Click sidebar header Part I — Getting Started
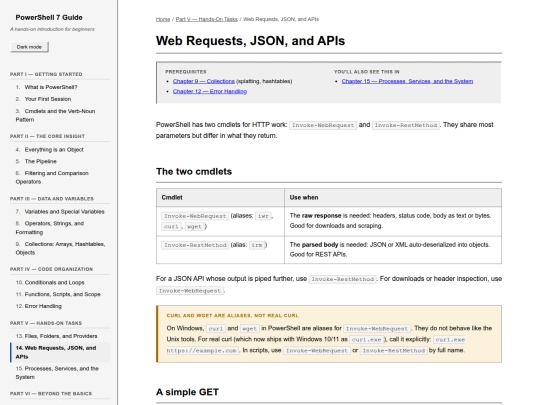Image resolution: width=540 pixels, height=405 pixels. [x=46, y=74]
